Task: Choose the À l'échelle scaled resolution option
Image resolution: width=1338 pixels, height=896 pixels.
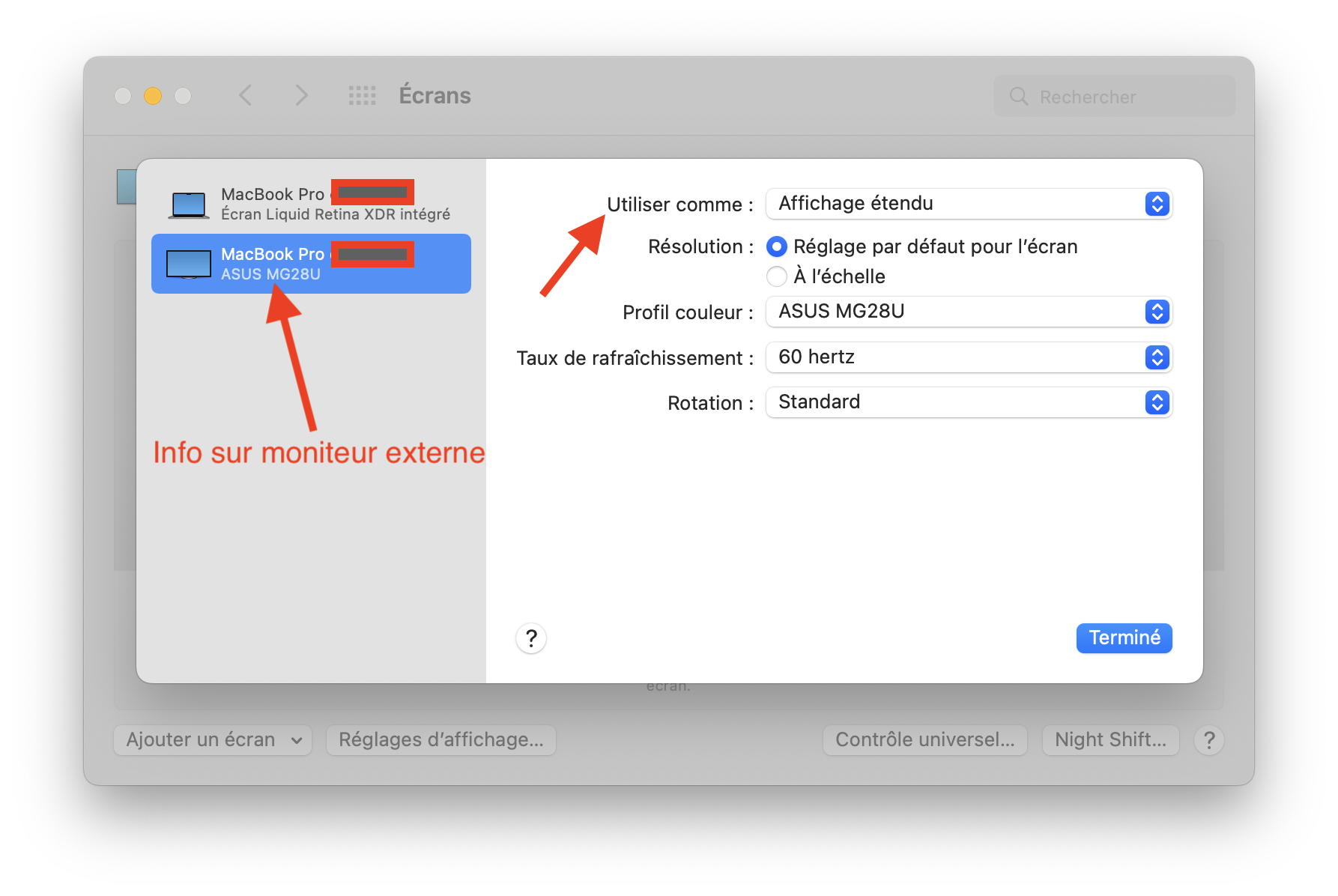Action: click(777, 276)
